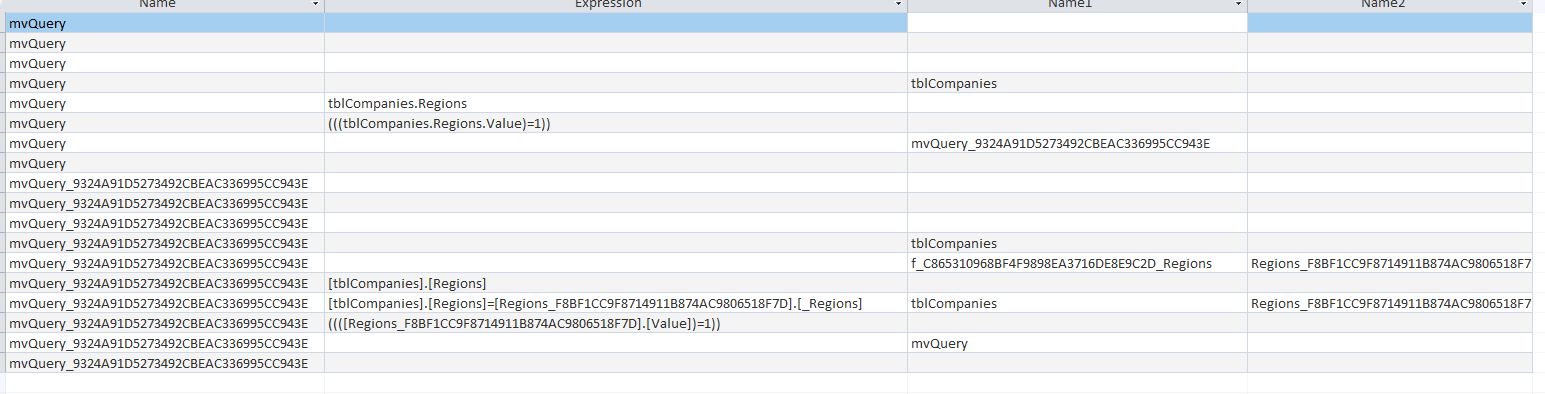Select the active white Name1 cell in the highlighted row

1077,22
